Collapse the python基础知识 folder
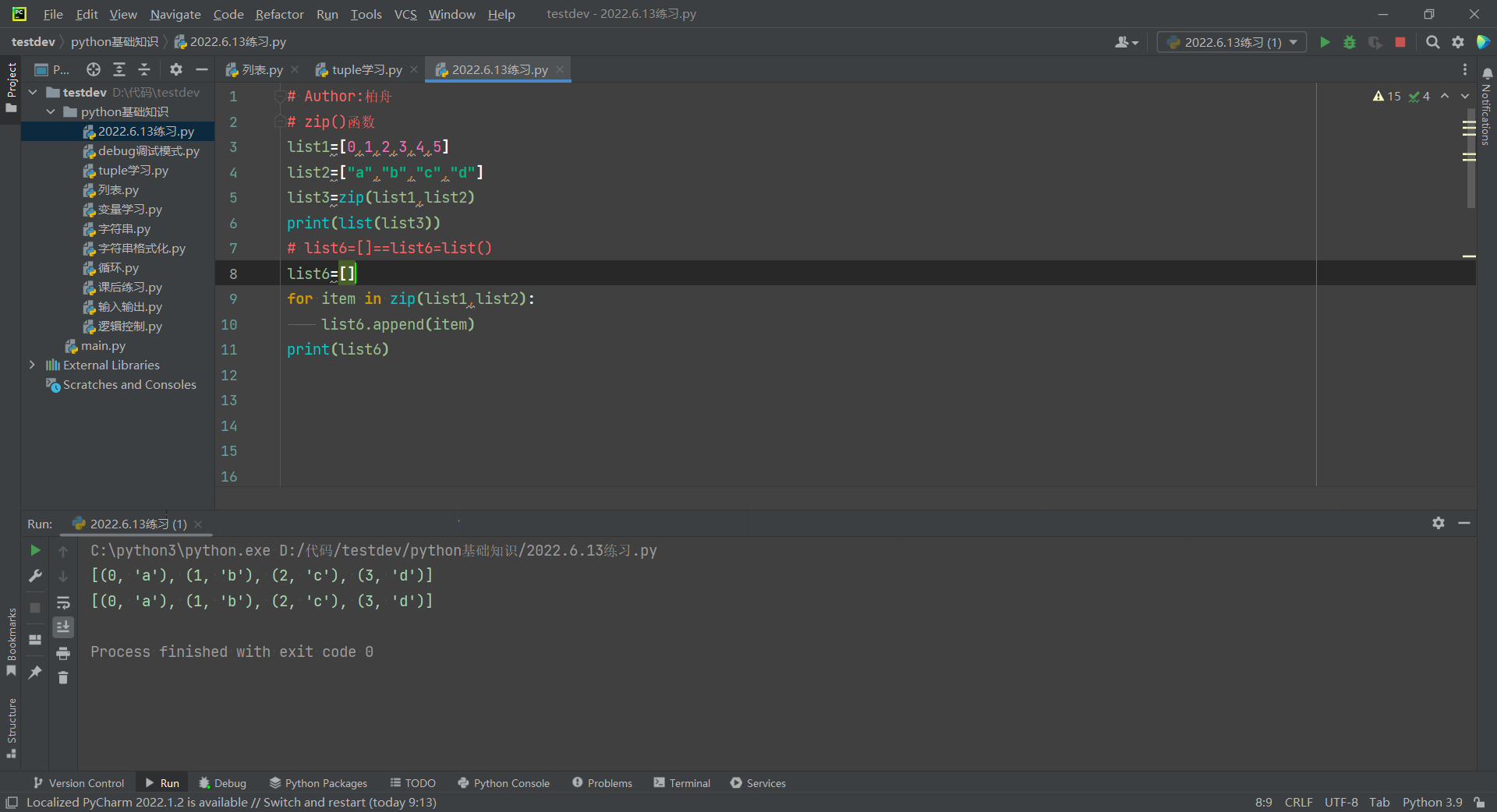Viewport: 1497px width, 812px height. point(51,111)
